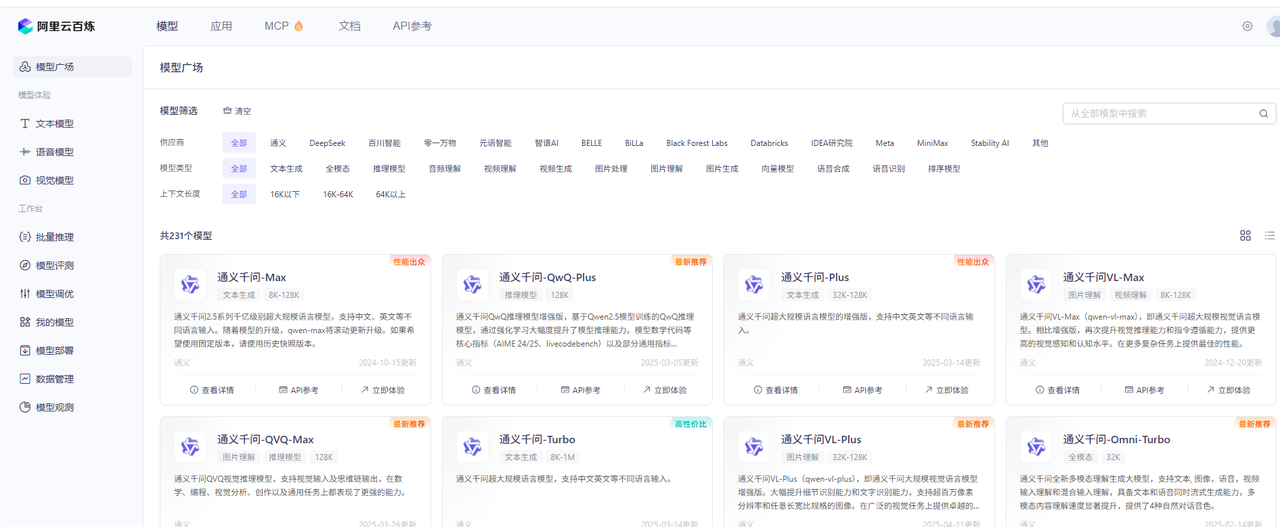The image size is (1280, 527).
Task: Click the 通义千问-Max model logo
Action: click(x=190, y=284)
